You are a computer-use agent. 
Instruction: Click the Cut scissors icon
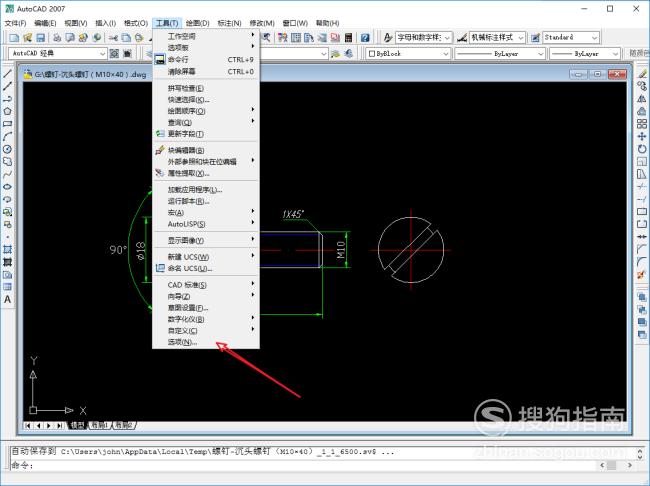coord(113,38)
